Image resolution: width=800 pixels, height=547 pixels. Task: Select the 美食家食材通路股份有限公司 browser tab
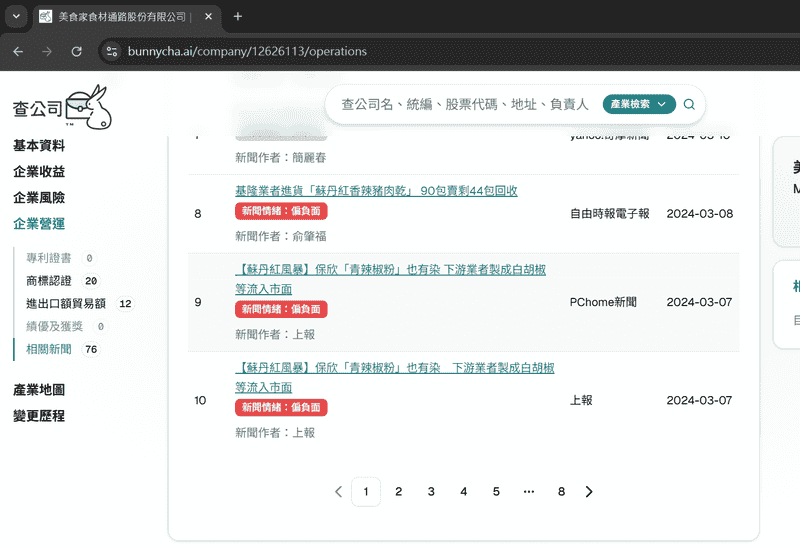click(x=126, y=17)
